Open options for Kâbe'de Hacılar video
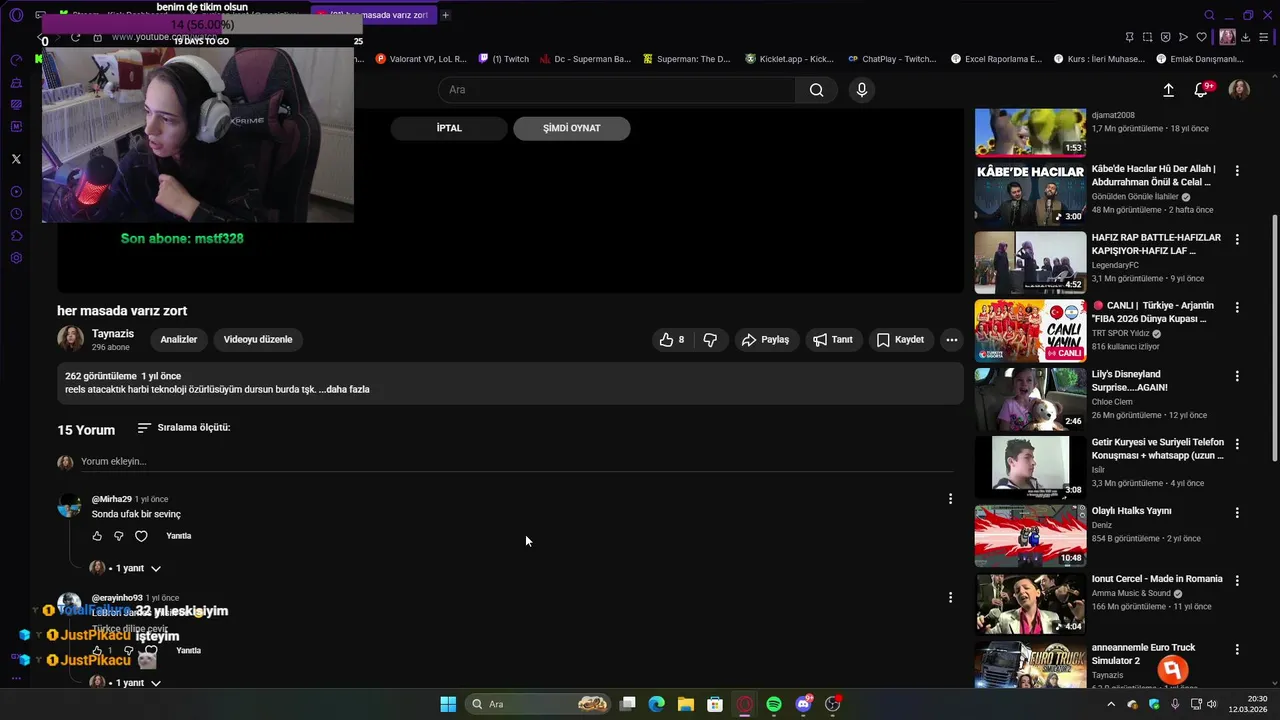Screen dimensions: 1280x720 click(x=1237, y=171)
